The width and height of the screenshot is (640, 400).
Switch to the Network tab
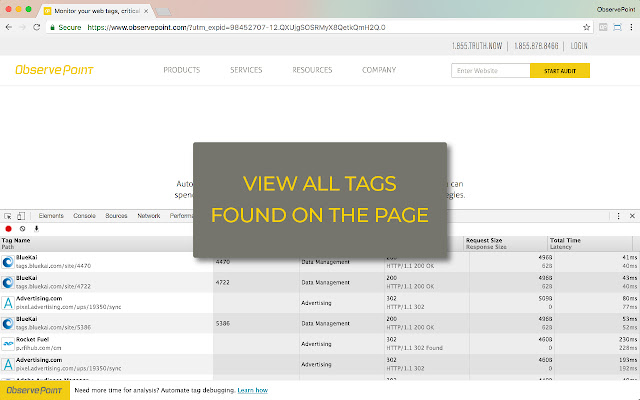click(149, 216)
